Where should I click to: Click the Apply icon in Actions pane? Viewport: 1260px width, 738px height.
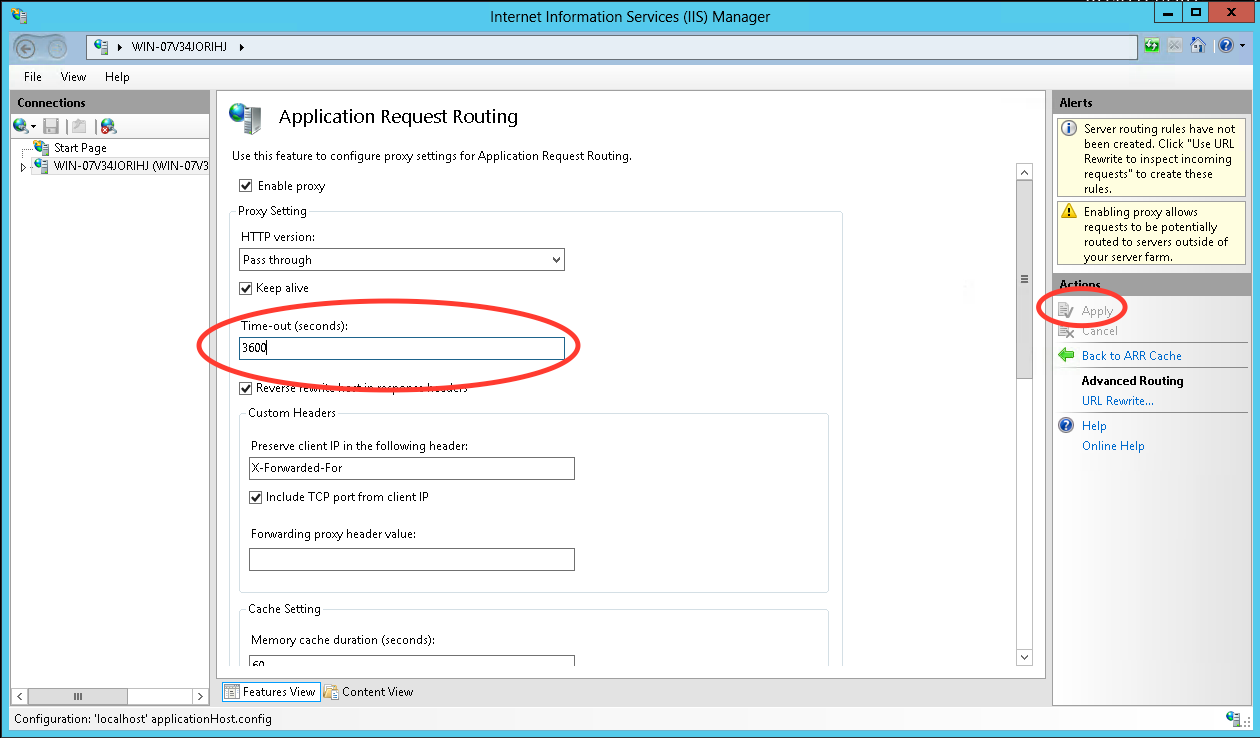click(x=1066, y=311)
